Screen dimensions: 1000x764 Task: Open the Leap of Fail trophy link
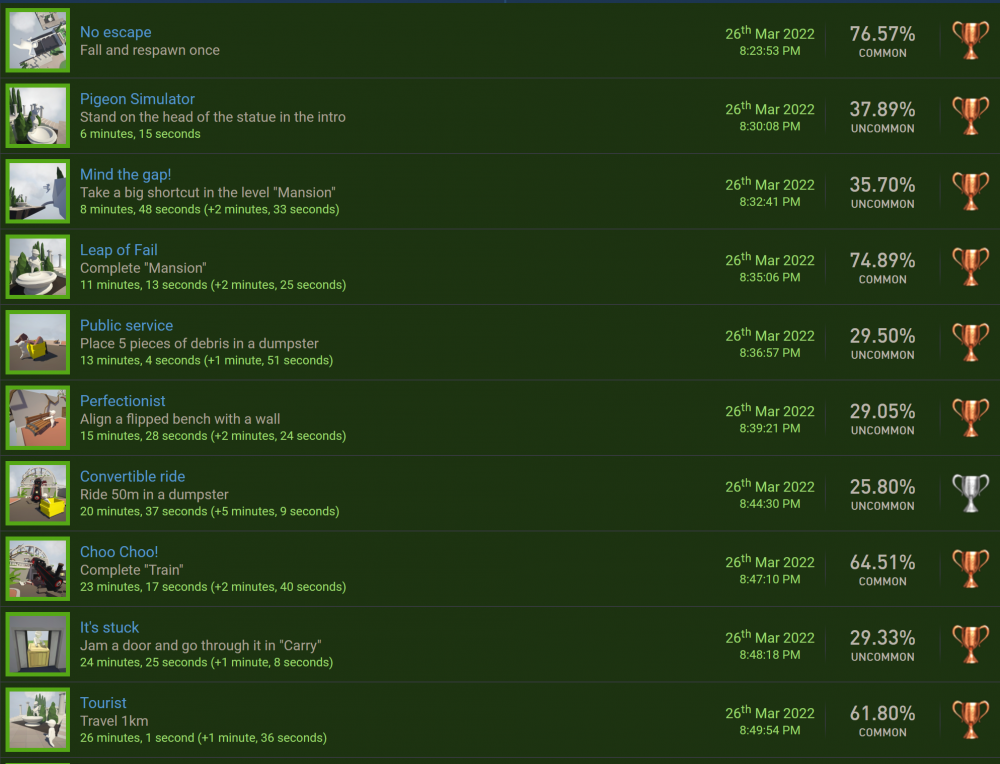click(x=118, y=250)
